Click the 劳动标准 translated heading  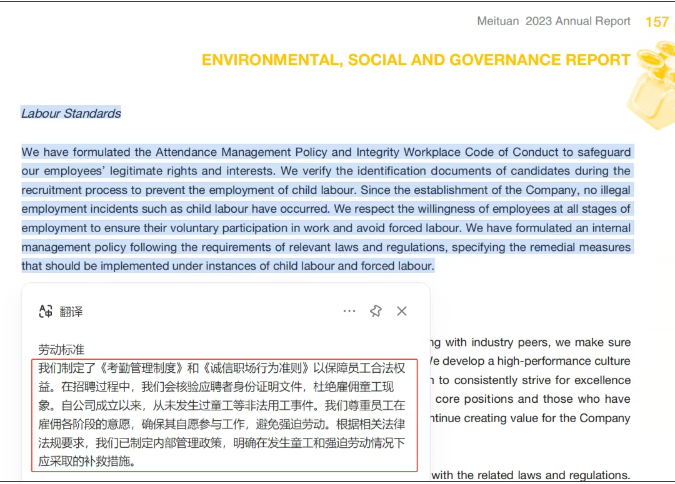(62, 349)
